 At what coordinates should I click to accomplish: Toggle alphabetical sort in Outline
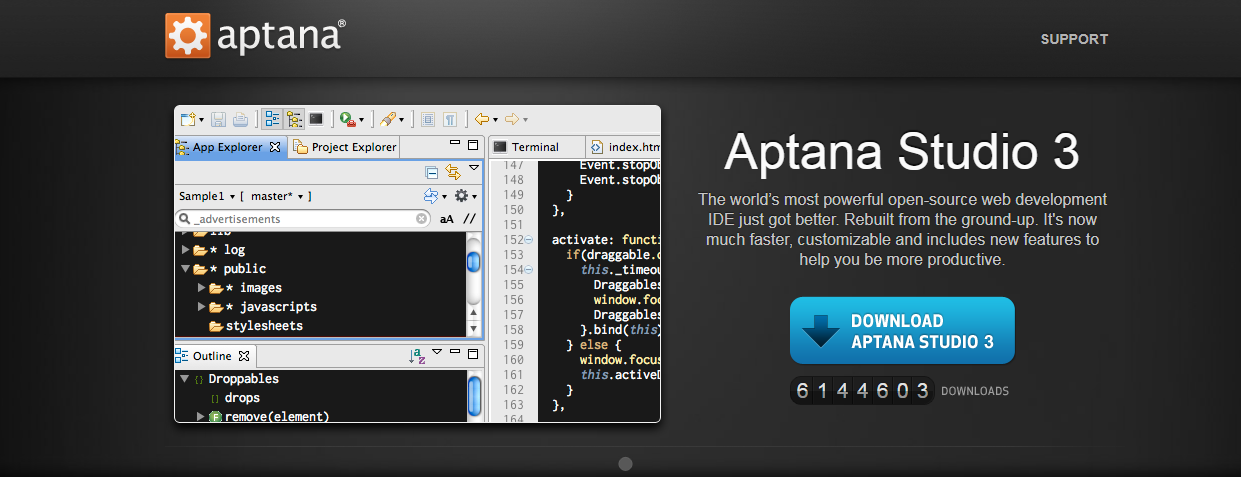pos(418,356)
